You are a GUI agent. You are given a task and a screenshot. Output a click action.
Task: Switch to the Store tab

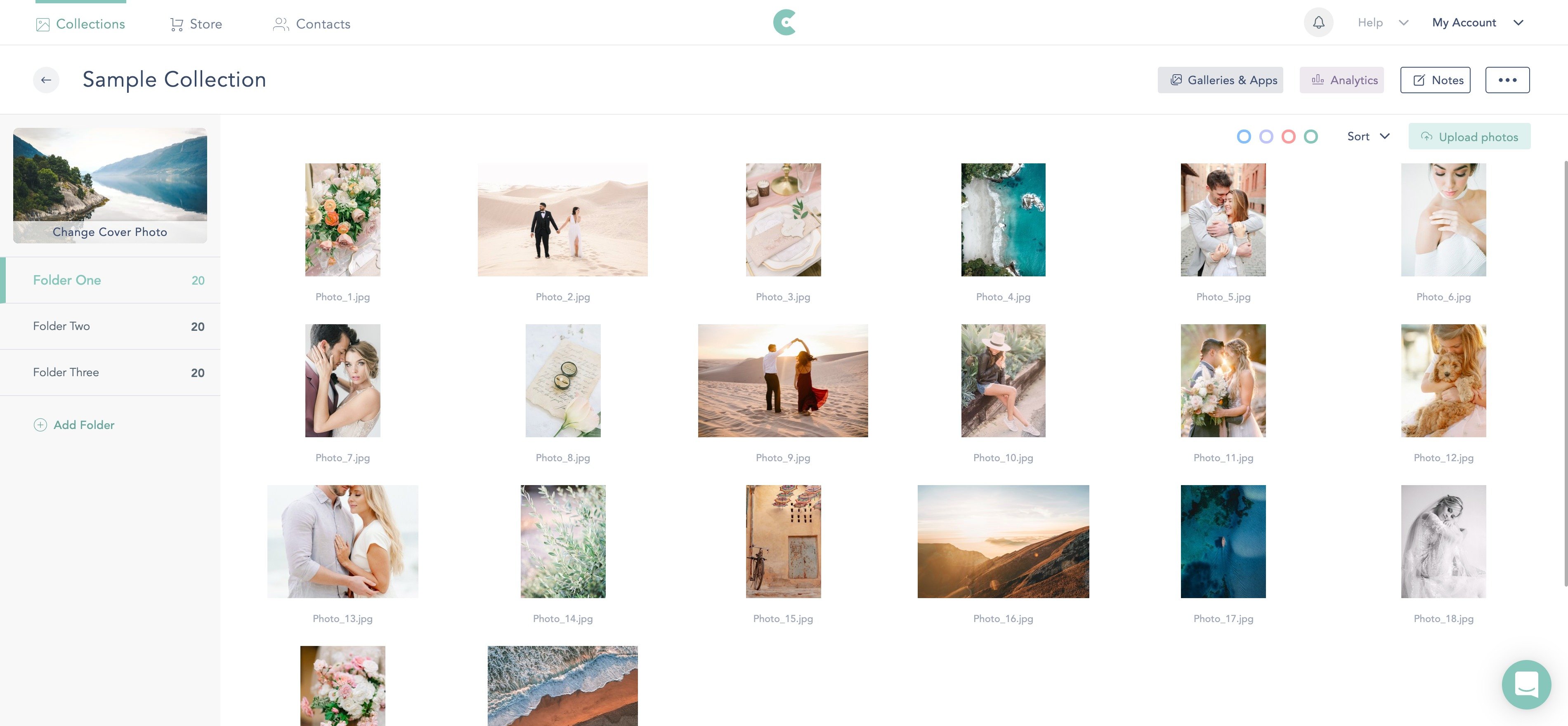coord(196,24)
